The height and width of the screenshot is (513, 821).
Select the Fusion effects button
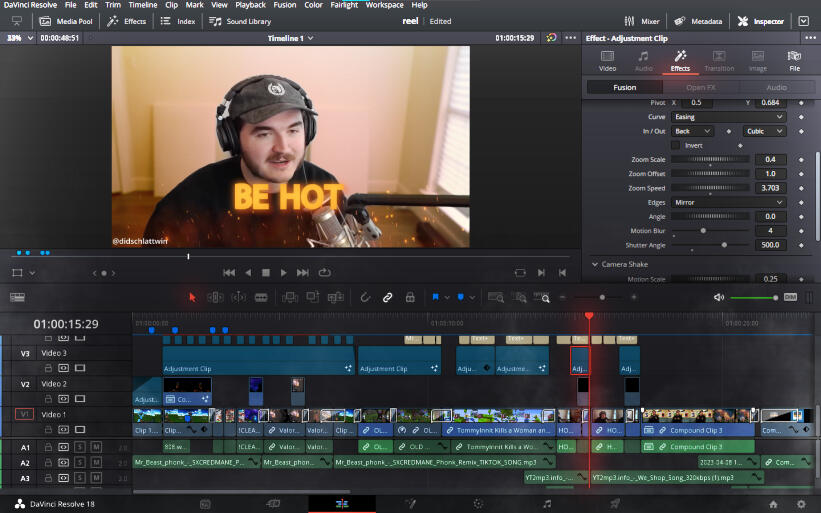[x=624, y=87]
